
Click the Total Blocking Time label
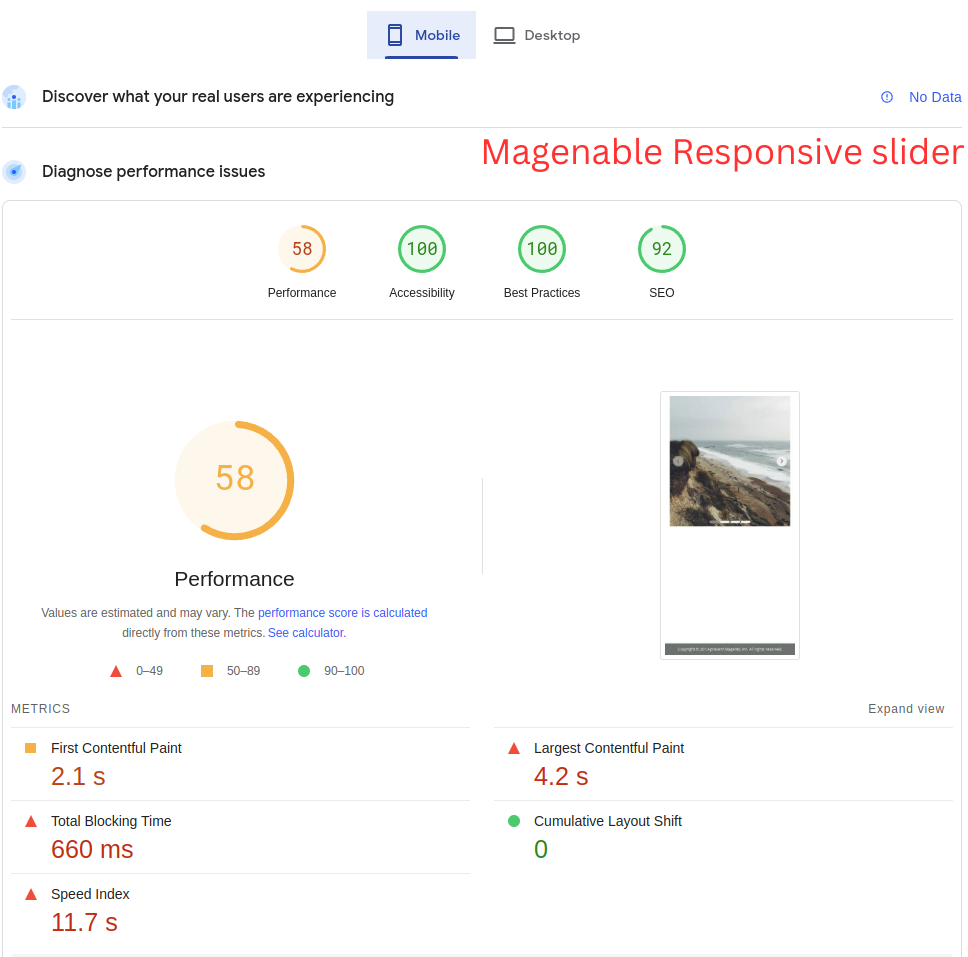click(111, 821)
